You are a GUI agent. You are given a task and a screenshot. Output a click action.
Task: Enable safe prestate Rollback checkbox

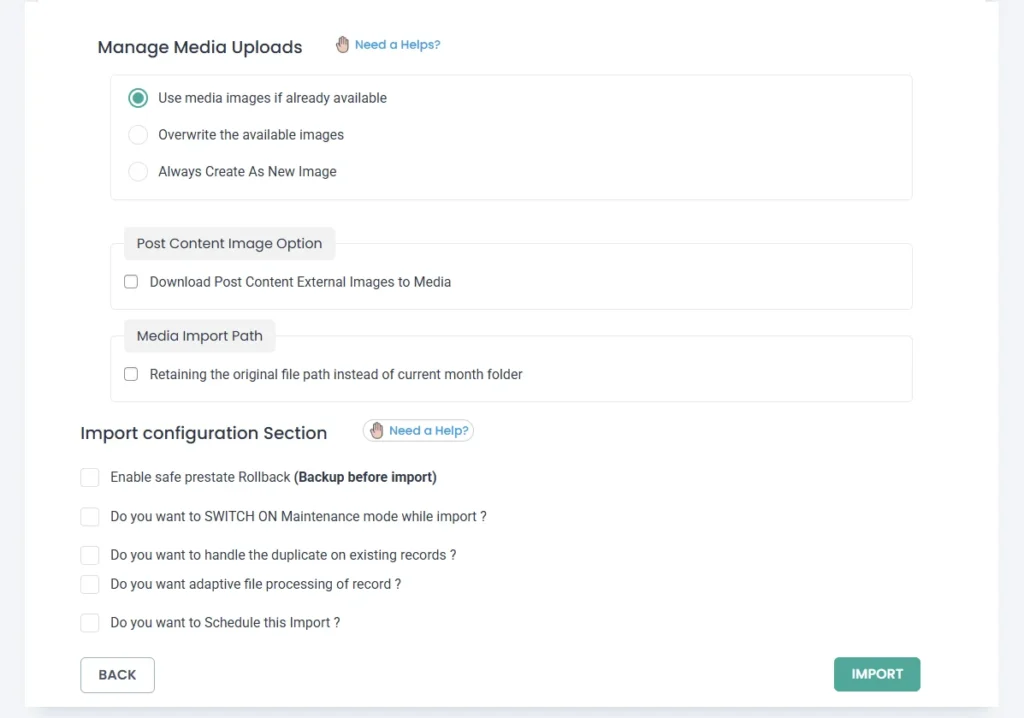[90, 478]
